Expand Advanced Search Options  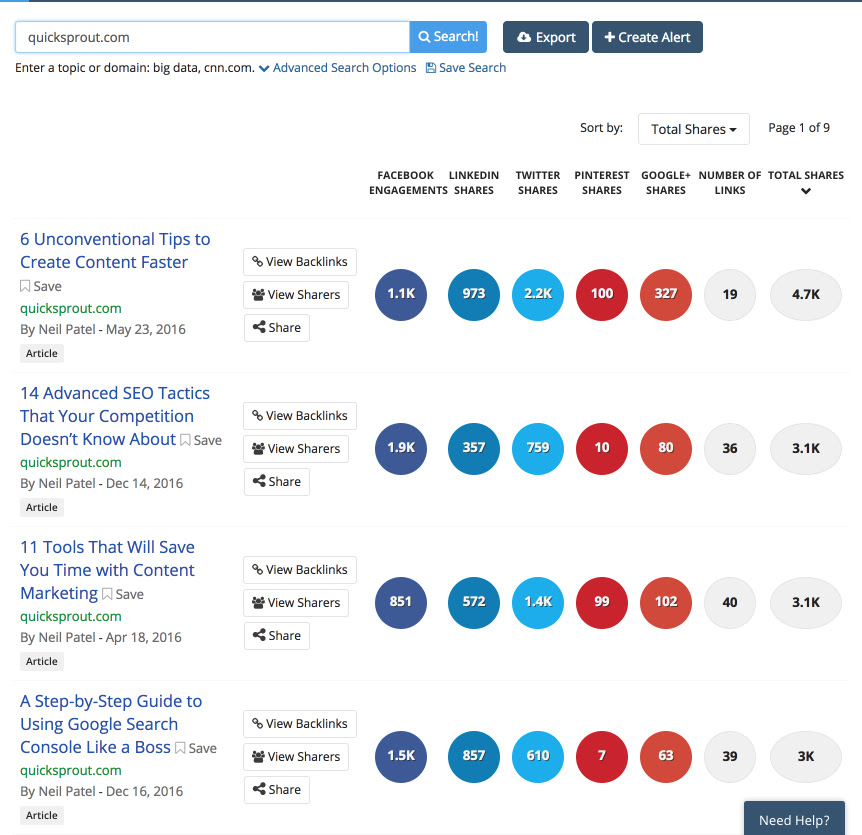(x=338, y=68)
